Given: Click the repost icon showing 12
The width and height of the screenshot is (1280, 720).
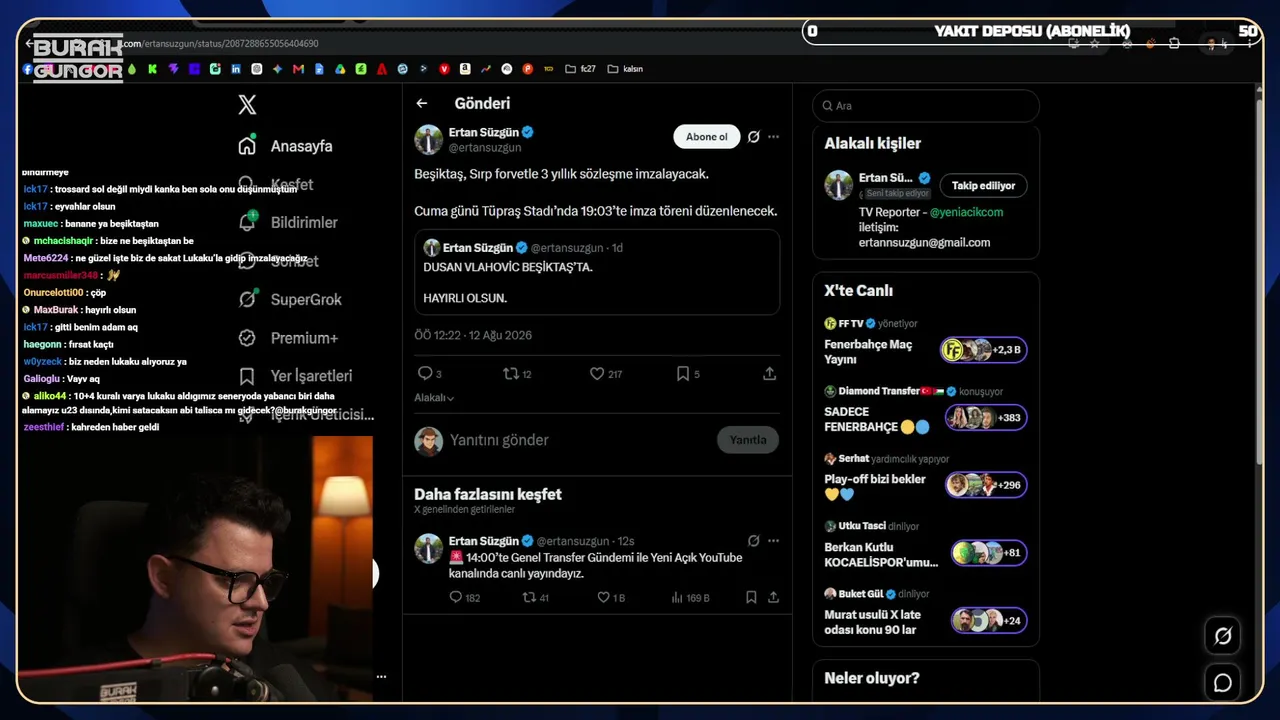Looking at the screenshot, I should 511,373.
